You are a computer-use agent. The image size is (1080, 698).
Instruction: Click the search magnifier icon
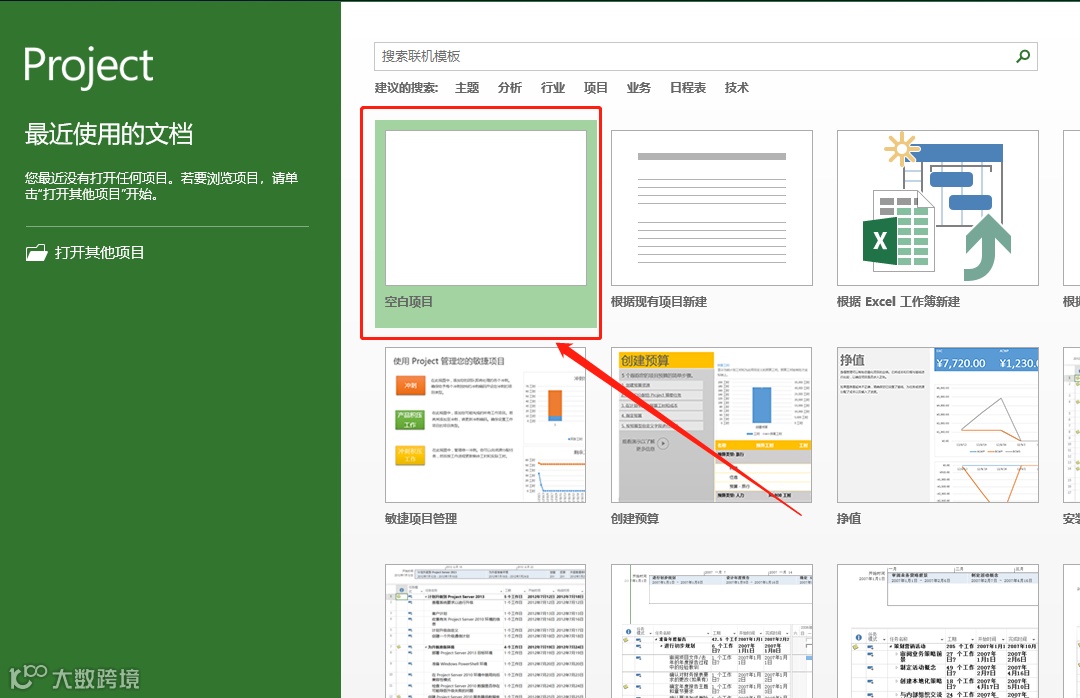pyautogui.click(x=1023, y=57)
